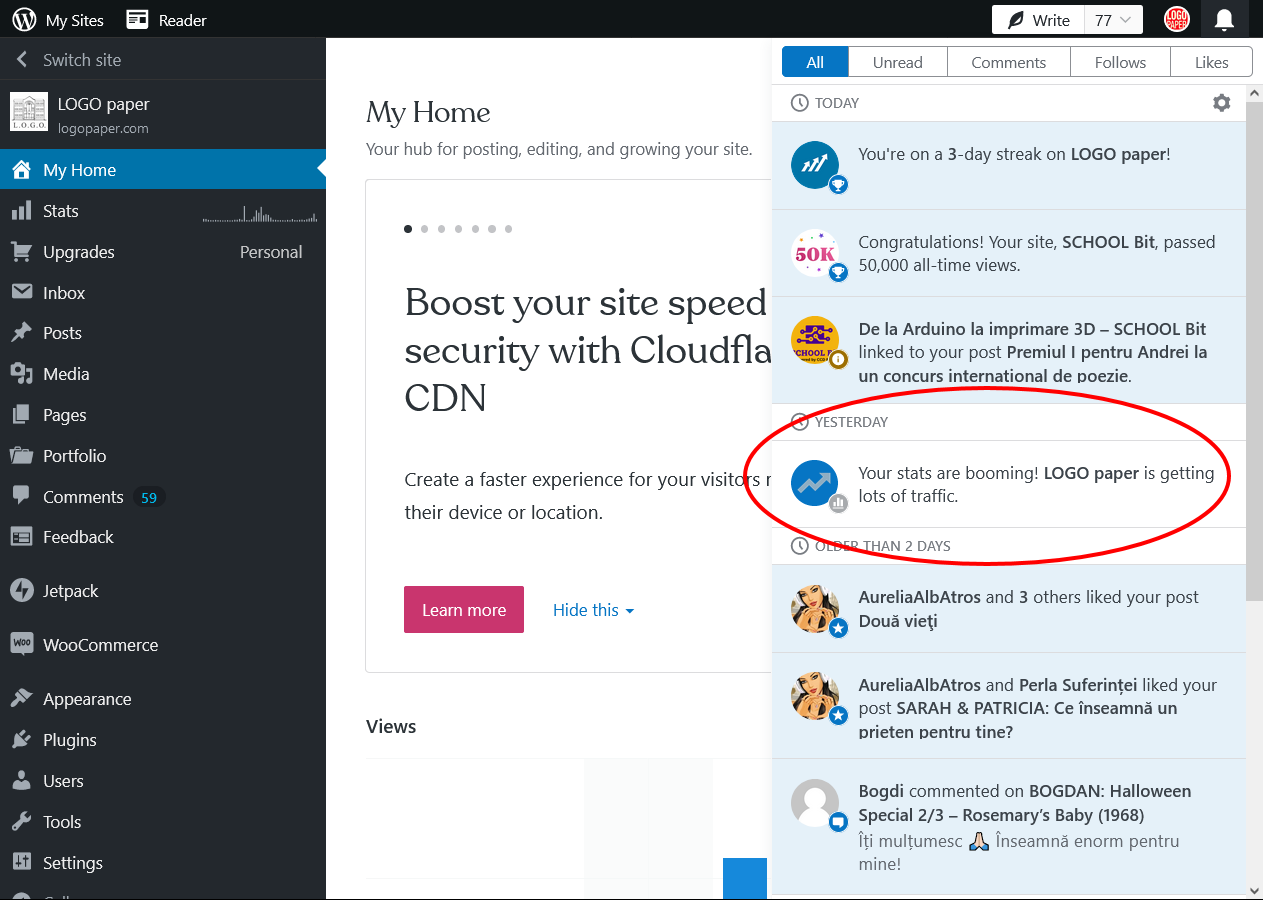Click the LOGO paper profile avatar
Screen dimensions: 1263x900
tap(1177, 19)
